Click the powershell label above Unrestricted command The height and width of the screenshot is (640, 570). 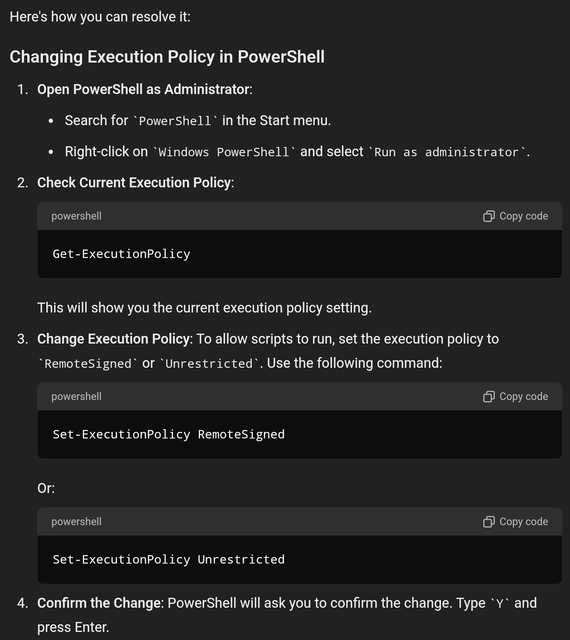tap(76, 522)
